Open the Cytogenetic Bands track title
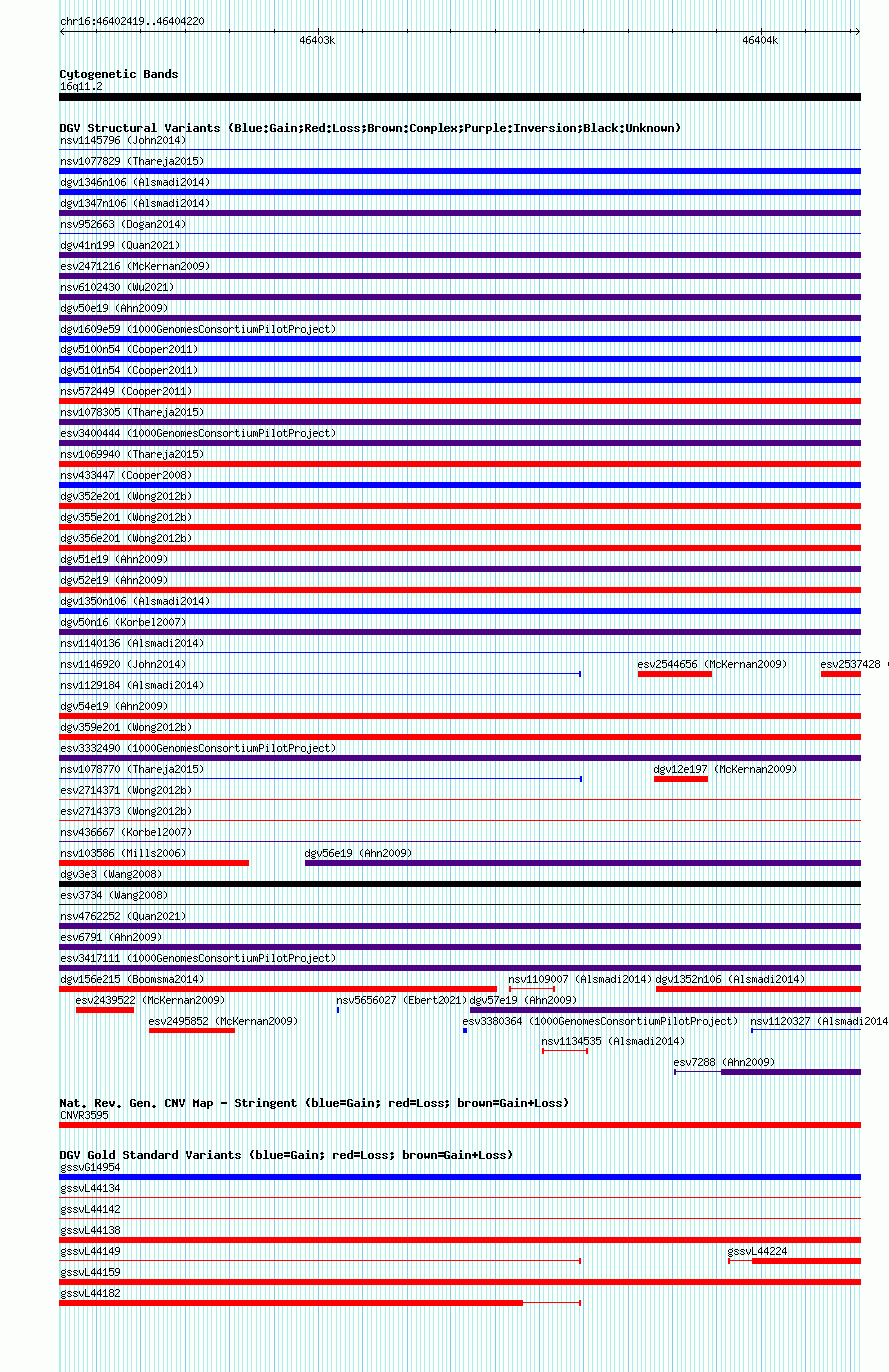 tap(119, 74)
